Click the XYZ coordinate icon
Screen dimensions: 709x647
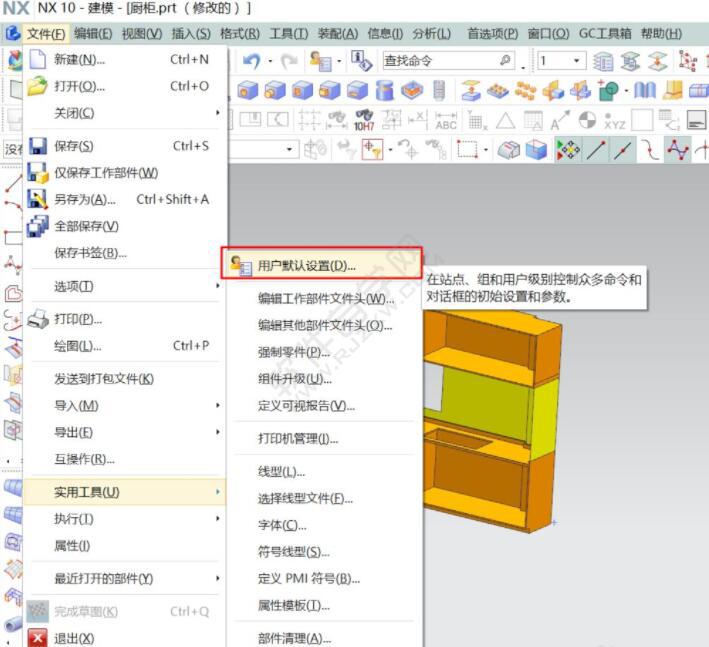614,121
